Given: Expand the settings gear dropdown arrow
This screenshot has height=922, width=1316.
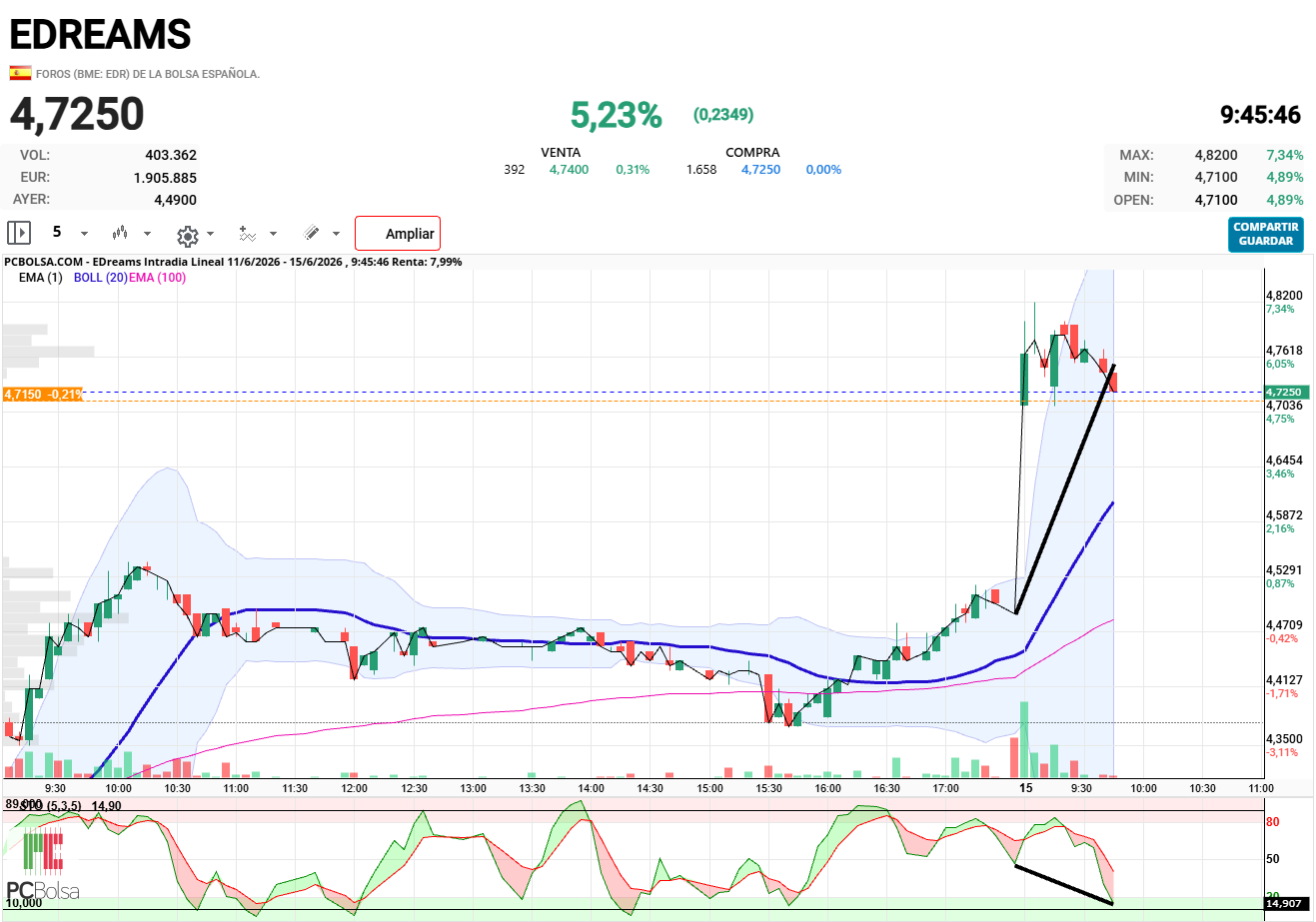Looking at the screenshot, I should 210,235.
